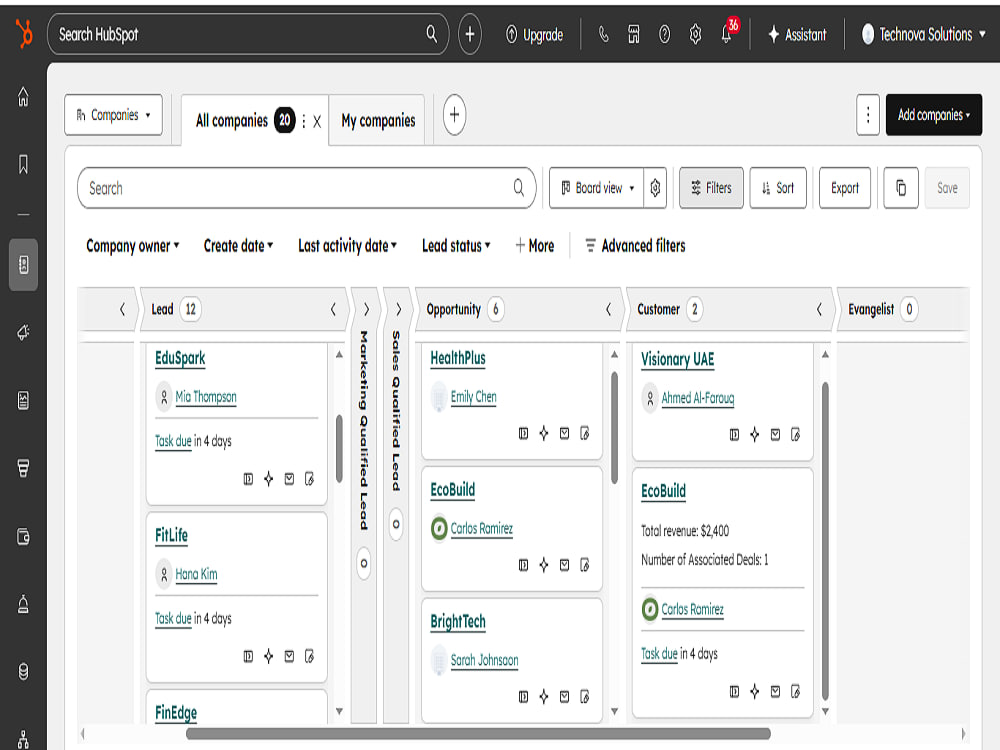Click Upgrade in the top bar
This screenshot has width=1000, height=750.
pos(534,34)
